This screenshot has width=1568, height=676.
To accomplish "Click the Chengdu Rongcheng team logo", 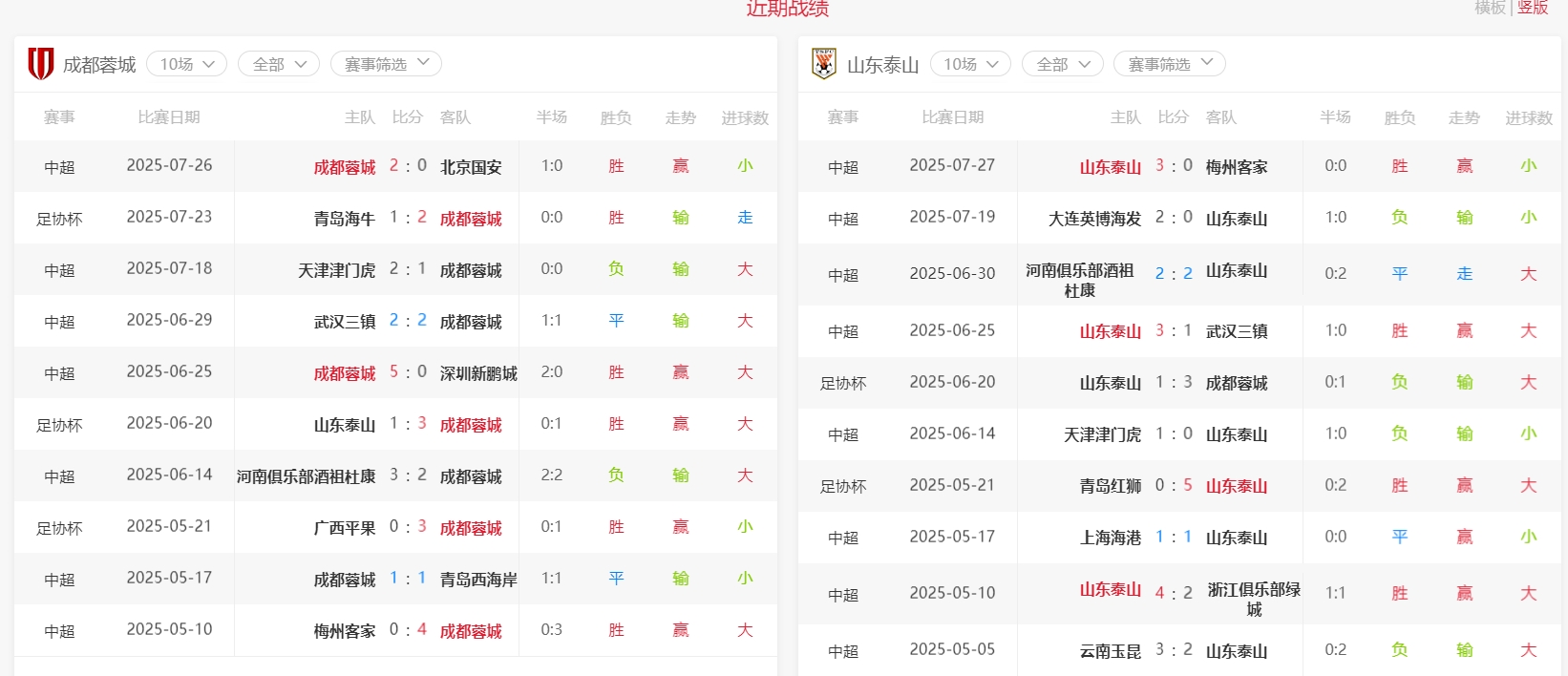I will click(40, 64).
